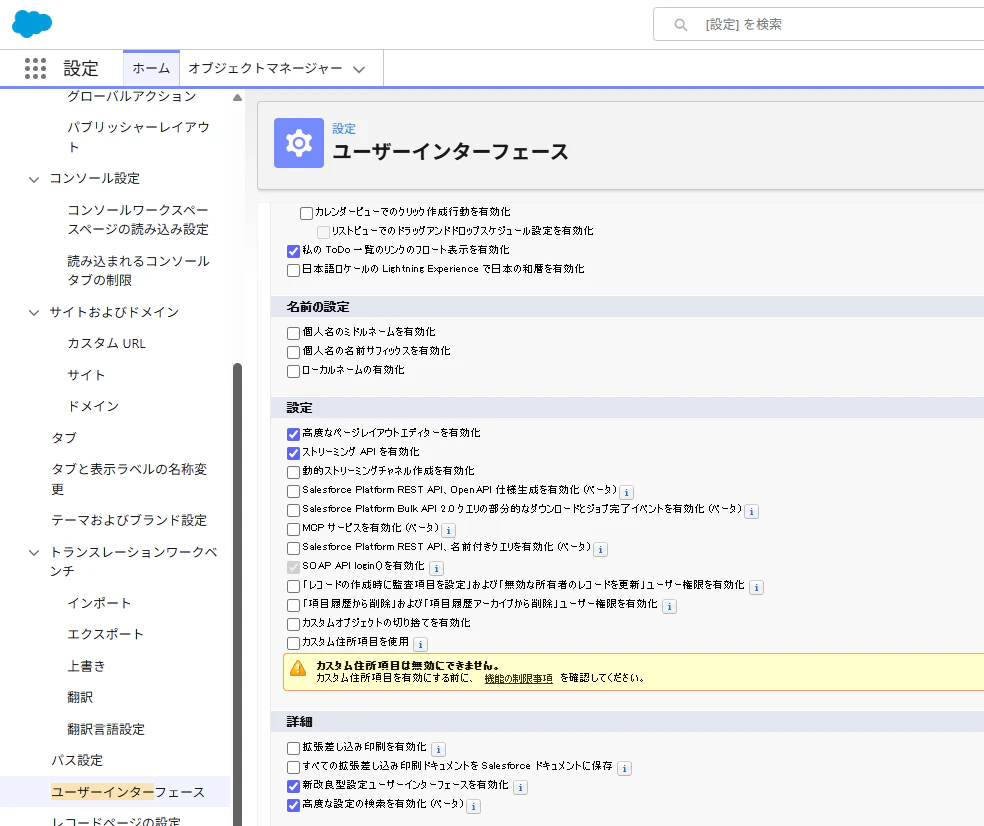Collapse the トランスレーションワークベンチ tree section
984x826 pixels.
coord(34,553)
